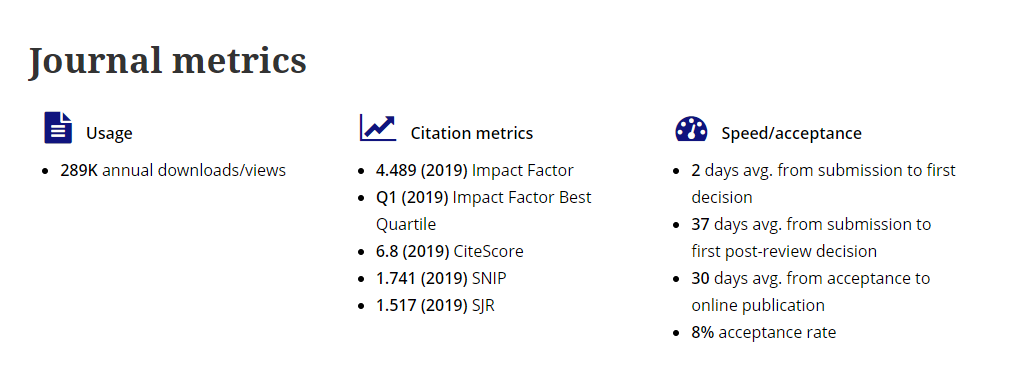1022x383 pixels.
Task: Click the 289K annual downloads/views item
Action: pyautogui.click(x=173, y=171)
